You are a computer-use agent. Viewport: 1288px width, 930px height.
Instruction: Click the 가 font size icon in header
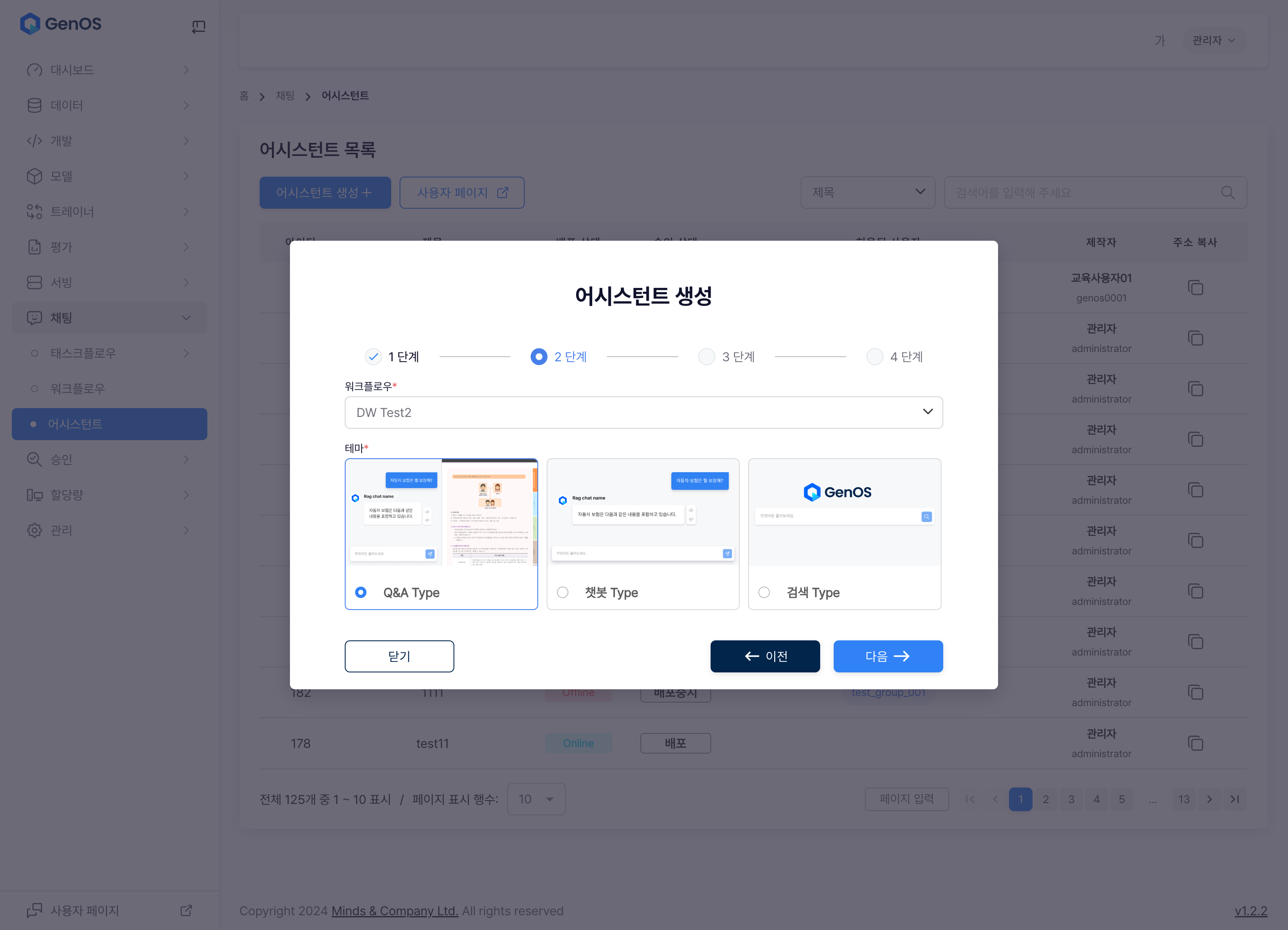coord(1159,40)
